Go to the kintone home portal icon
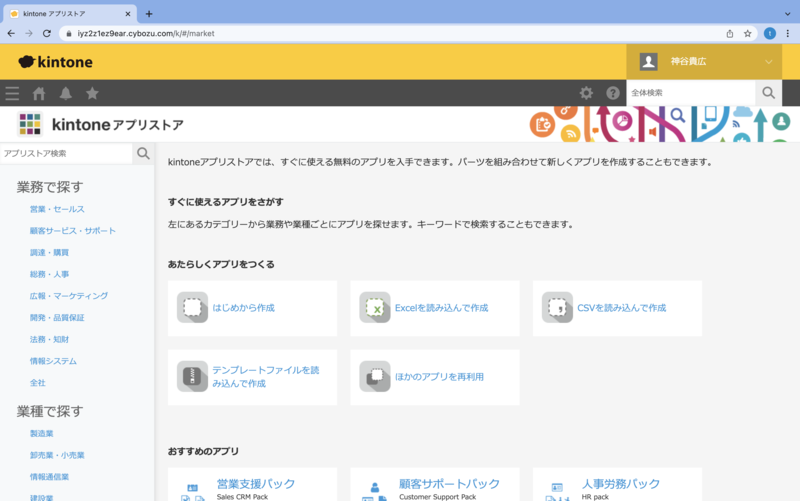The image size is (800, 501). (39, 93)
